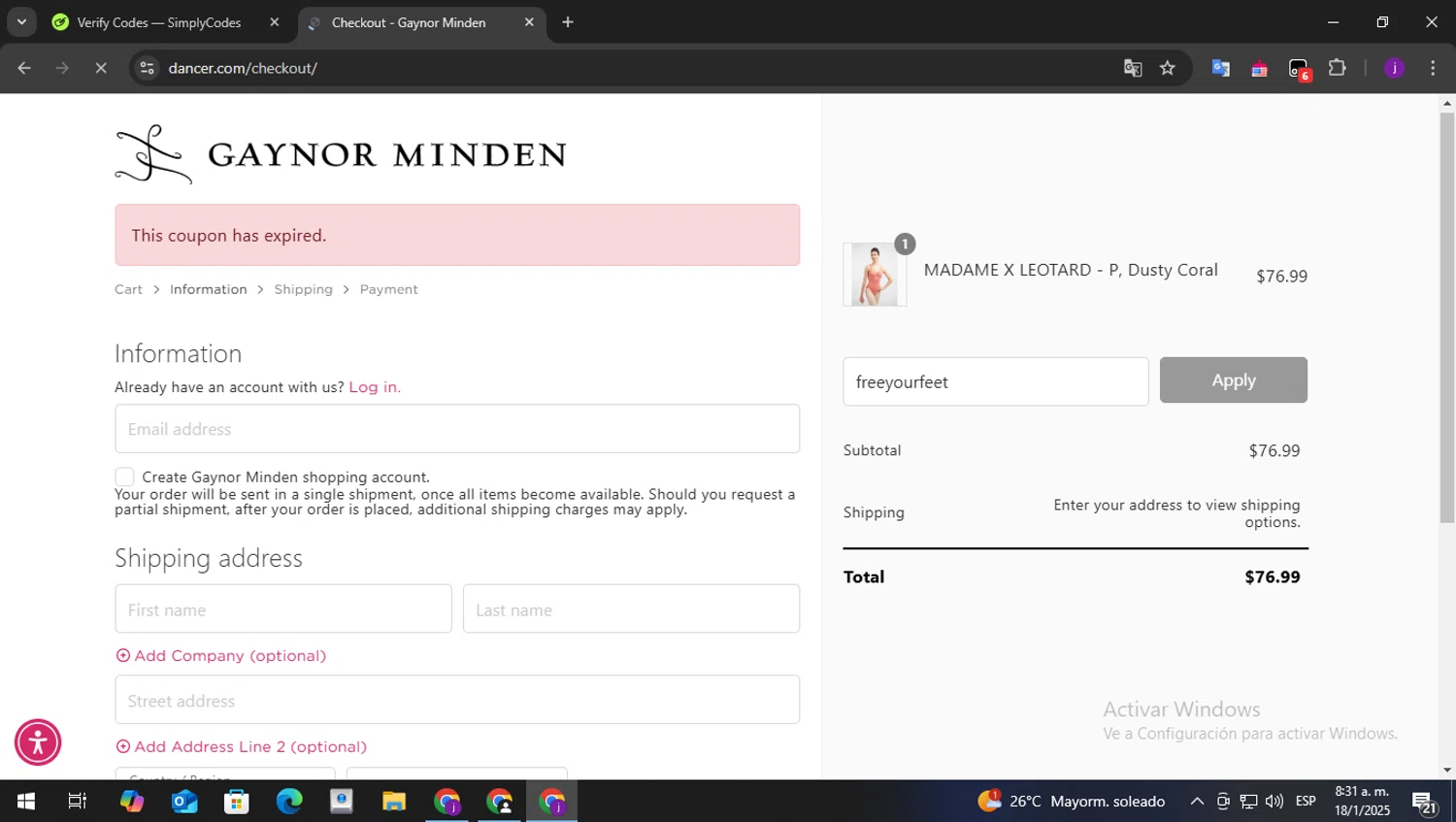This screenshot has height=822, width=1456.
Task: Click the ESP language indicator
Action: [1307, 802]
